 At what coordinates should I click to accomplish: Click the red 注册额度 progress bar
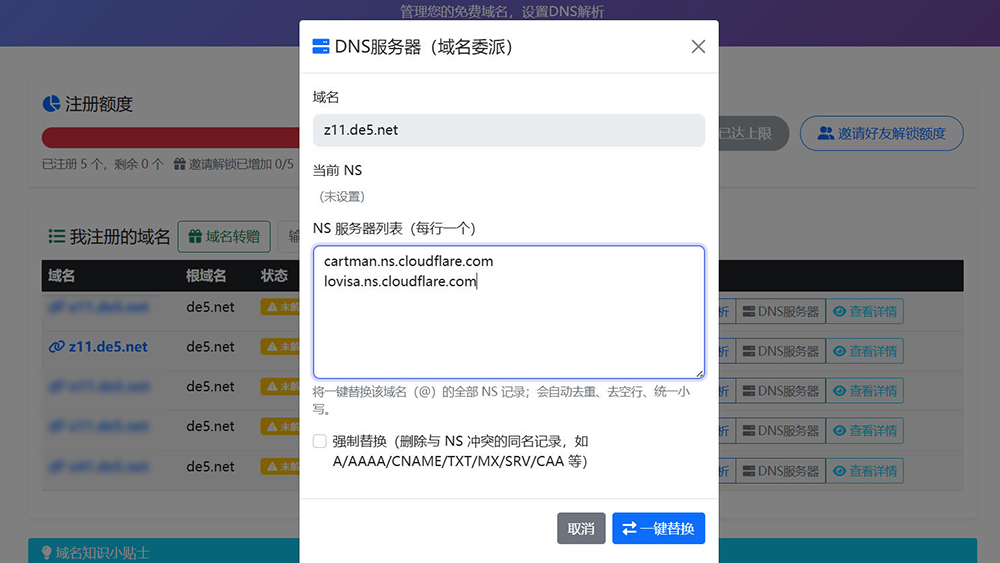point(170,138)
